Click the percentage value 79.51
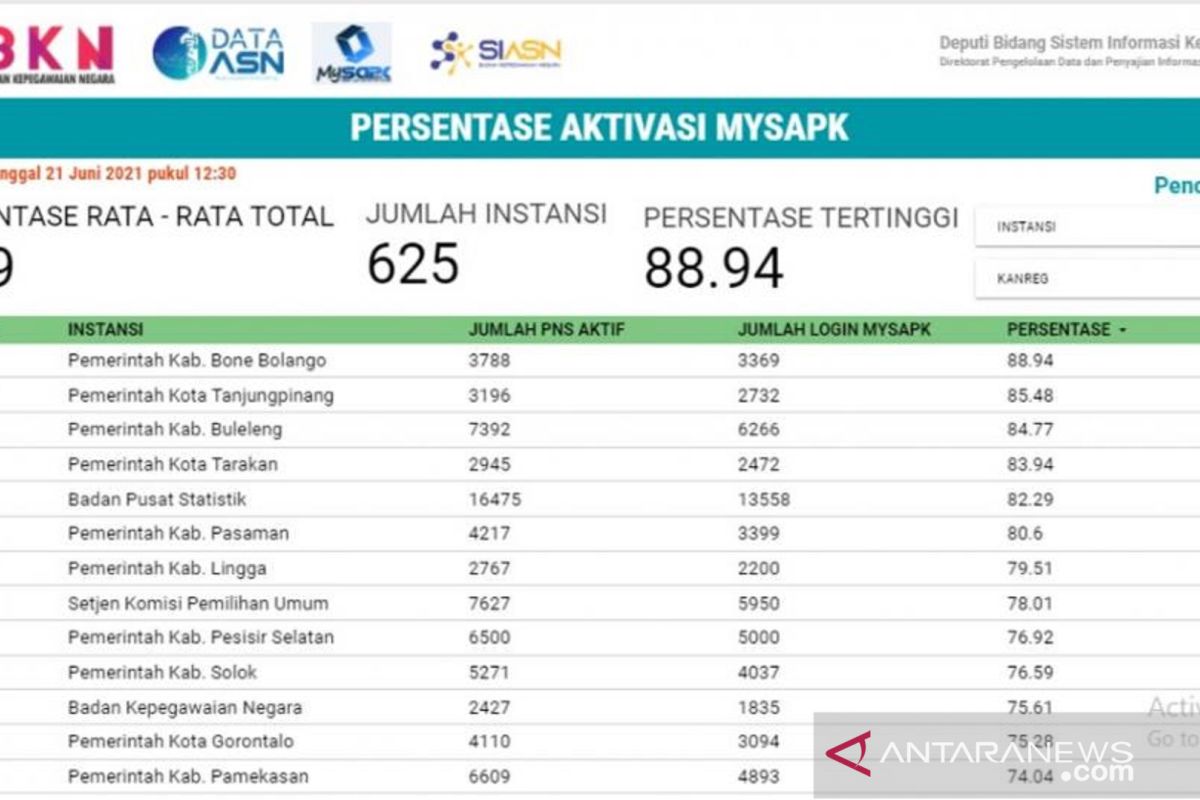 (x=1030, y=568)
